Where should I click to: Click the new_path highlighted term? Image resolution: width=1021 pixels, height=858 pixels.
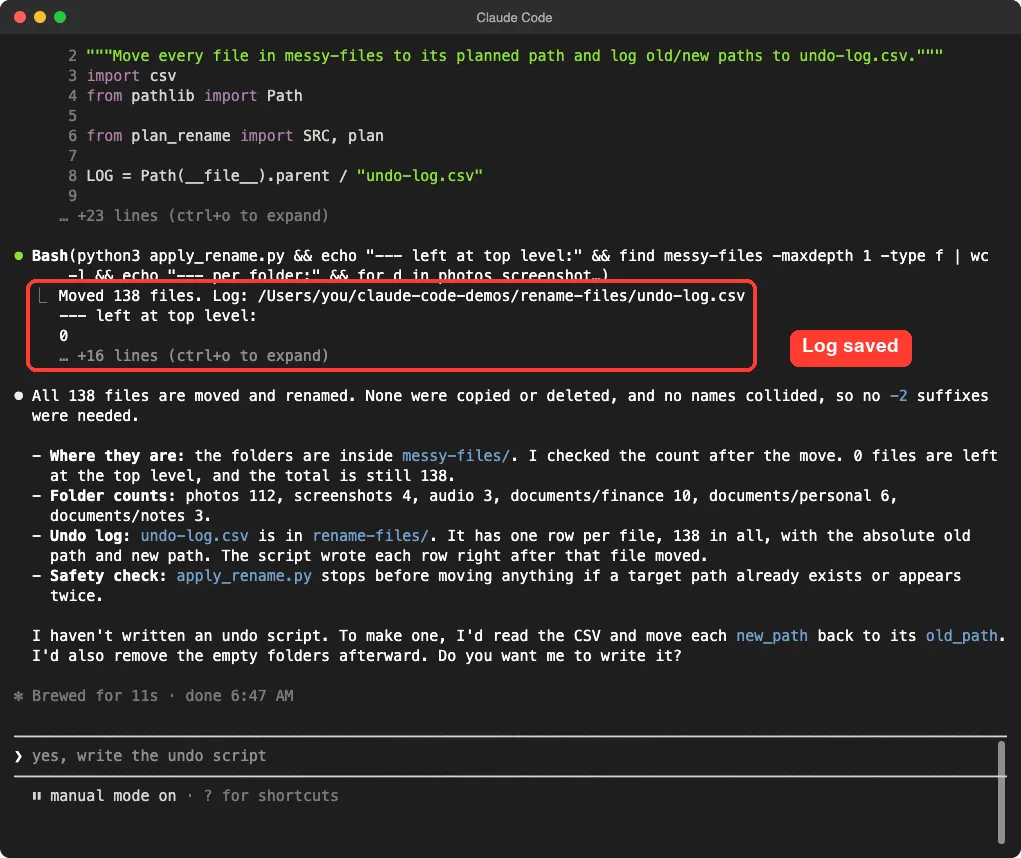772,635
